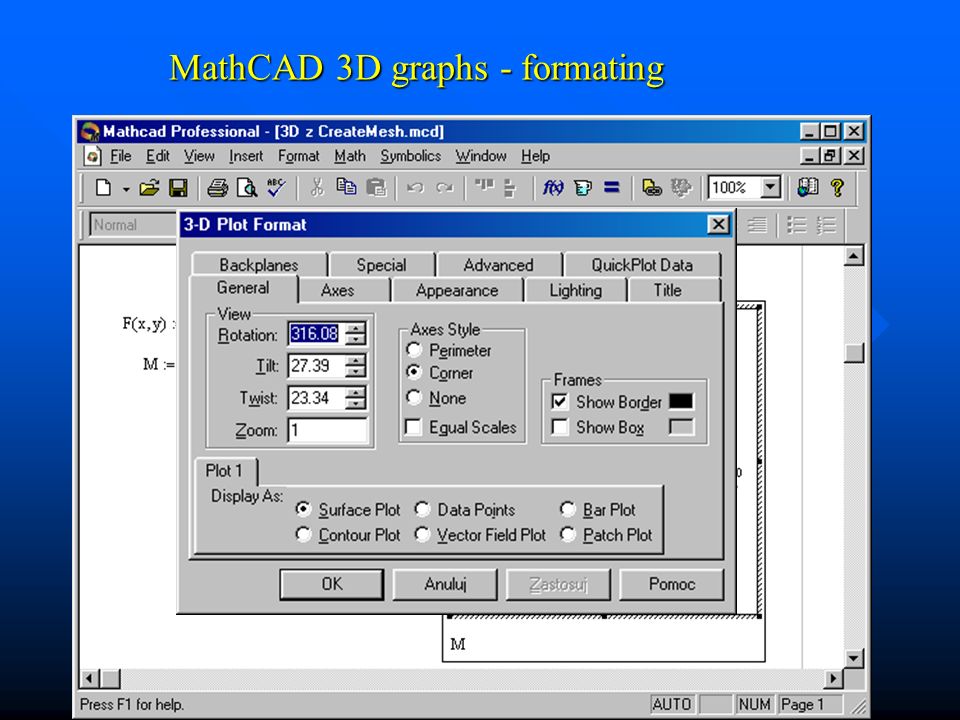Screen dimensions: 960x720
Task: Select the Vector Field Plot option
Action: tap(422, 534)
